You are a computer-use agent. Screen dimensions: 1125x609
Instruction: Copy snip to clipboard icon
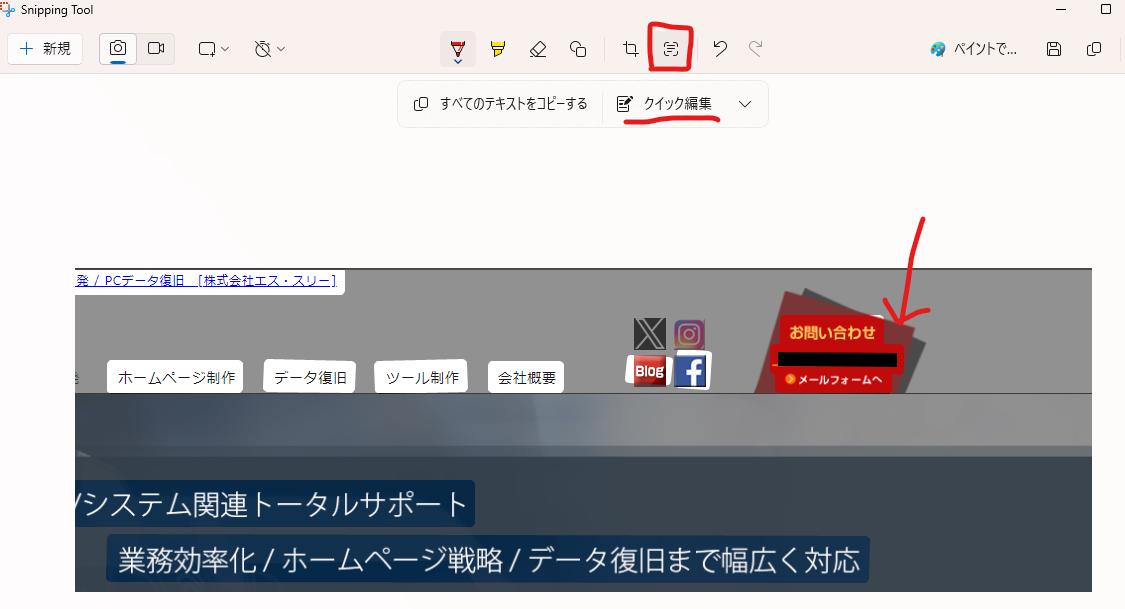point(1093,49)
